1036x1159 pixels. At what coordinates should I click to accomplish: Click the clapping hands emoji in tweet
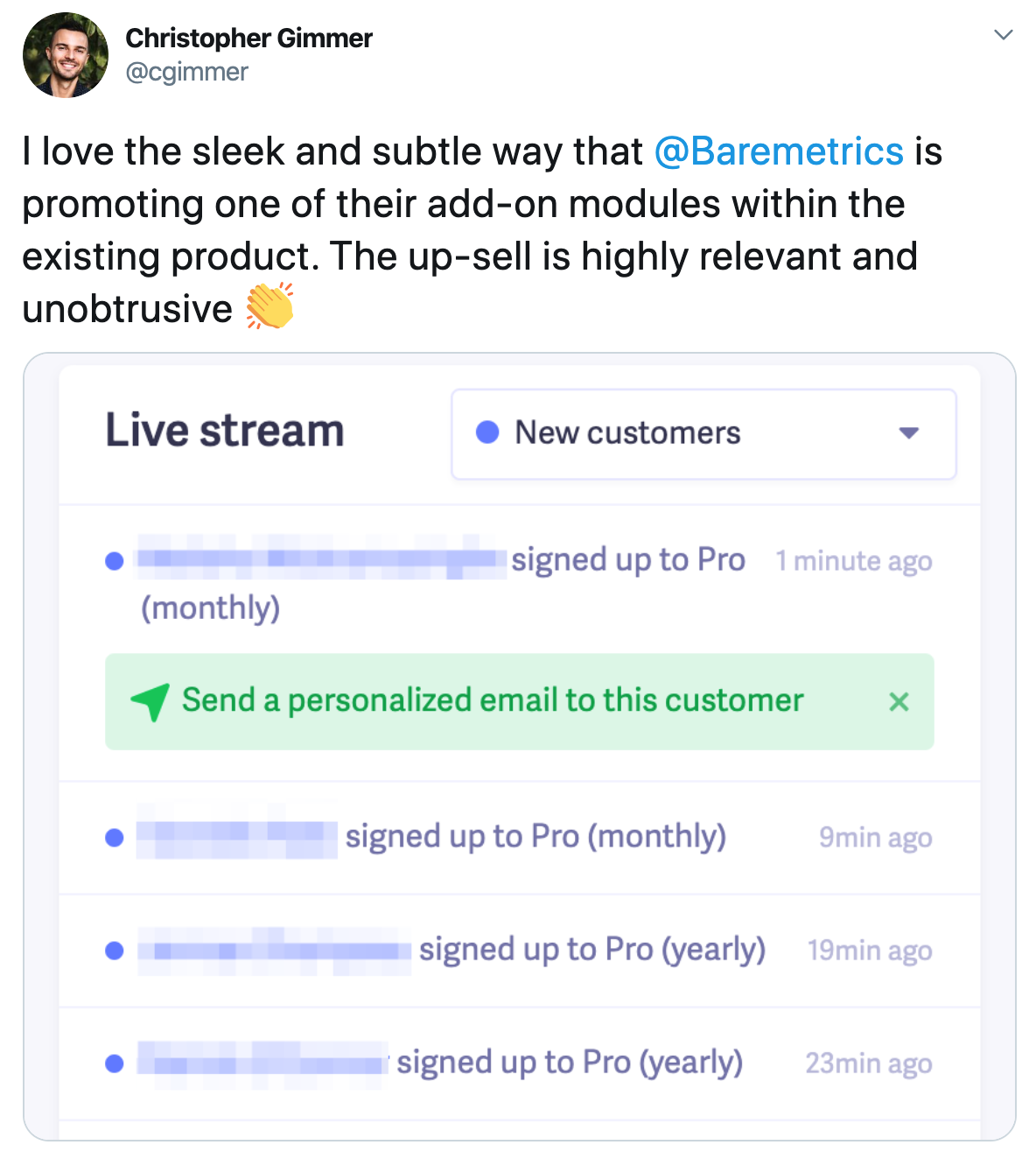point(269,307)
